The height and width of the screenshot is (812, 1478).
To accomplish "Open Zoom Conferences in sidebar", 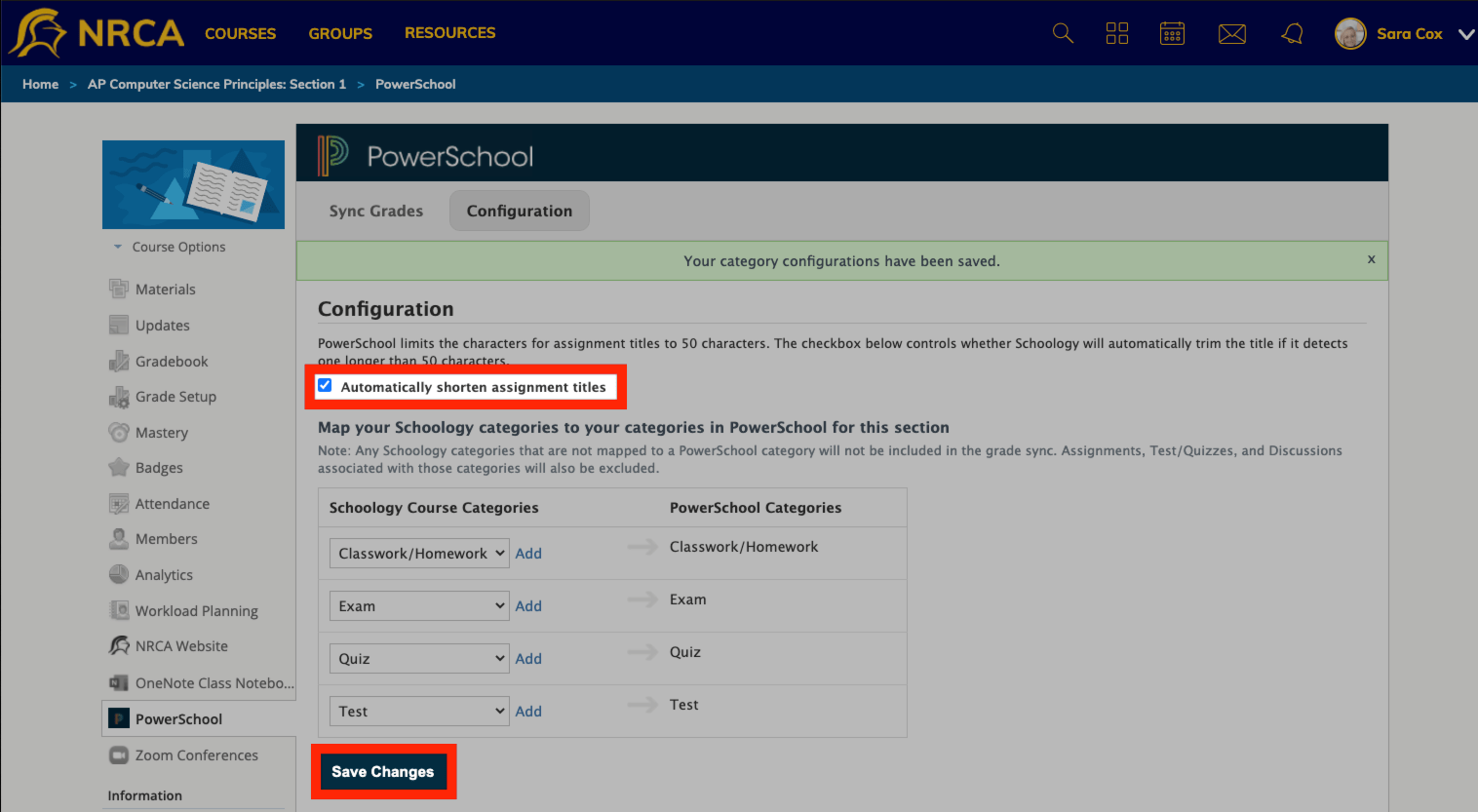I will (x=197, y=754).
